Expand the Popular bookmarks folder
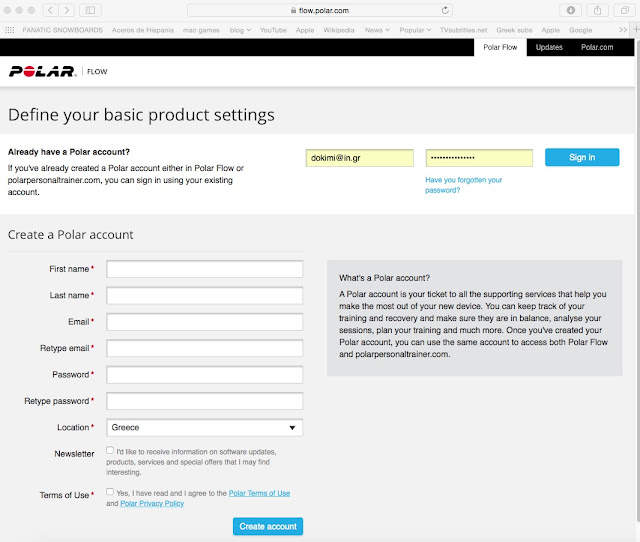This screenshot has height=542, width=640. click(415, 30)
